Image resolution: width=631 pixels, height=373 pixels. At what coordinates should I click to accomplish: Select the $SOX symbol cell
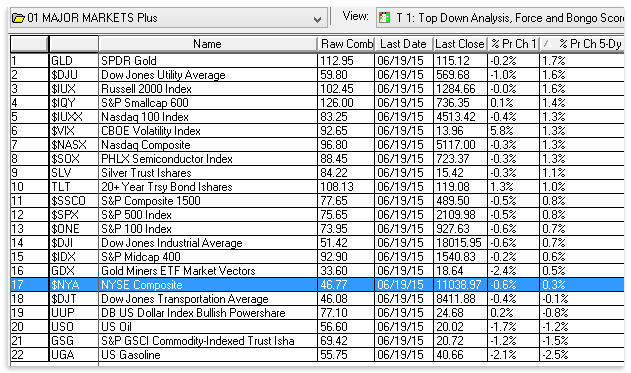coord(74,159)
